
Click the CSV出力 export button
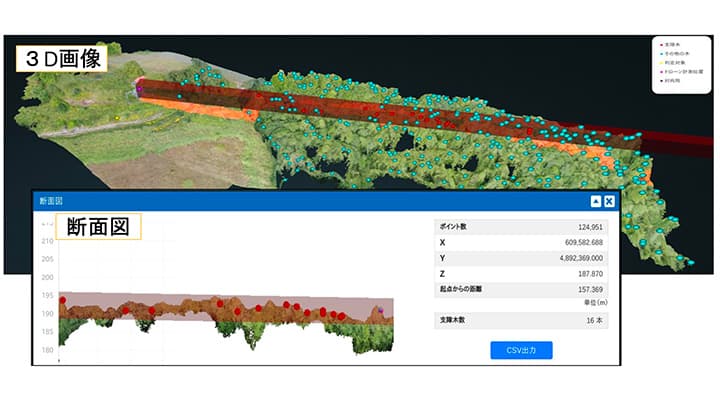(521, 350)
